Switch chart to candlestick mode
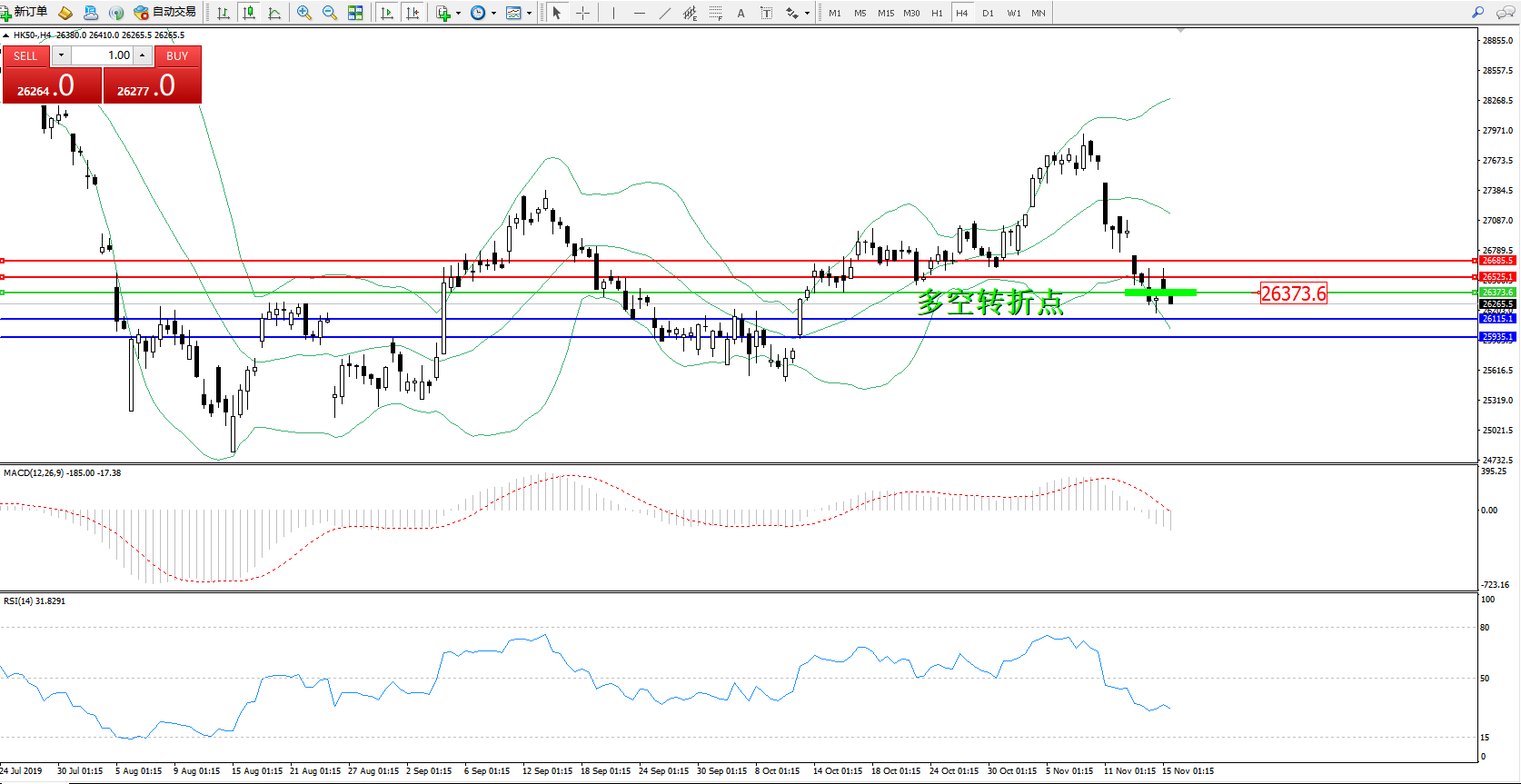The width and height of the screenshot is (1521, 784). pyautogui.click(x=249, y=13)
